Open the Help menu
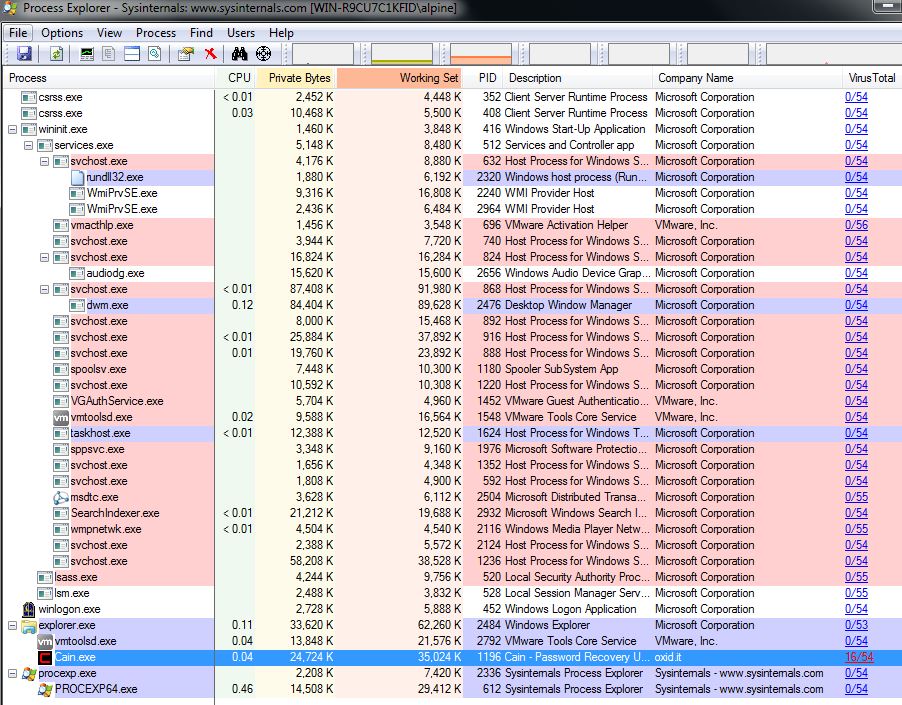Screen dimensions: 902x705 (281, 33)
